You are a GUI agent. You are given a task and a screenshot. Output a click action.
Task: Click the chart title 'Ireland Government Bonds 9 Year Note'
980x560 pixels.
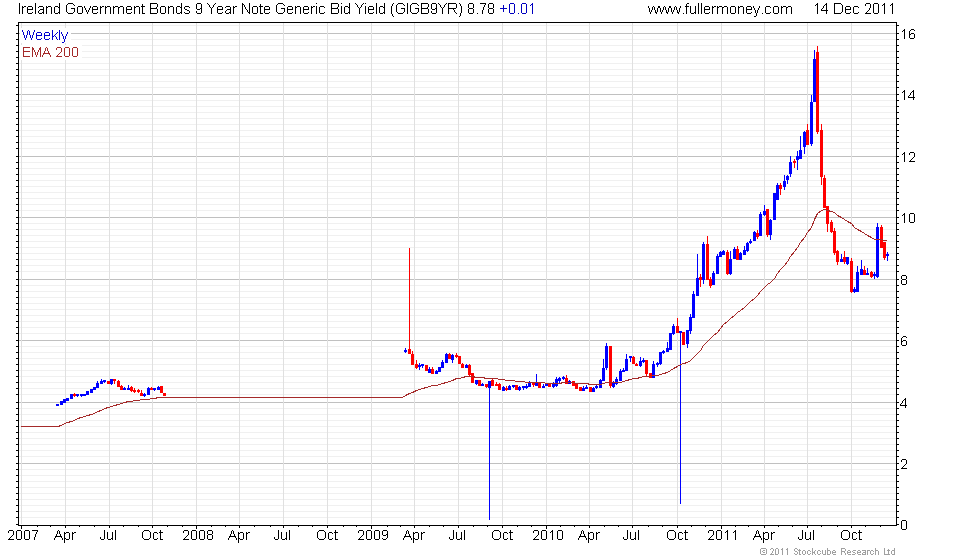(144, 9)
